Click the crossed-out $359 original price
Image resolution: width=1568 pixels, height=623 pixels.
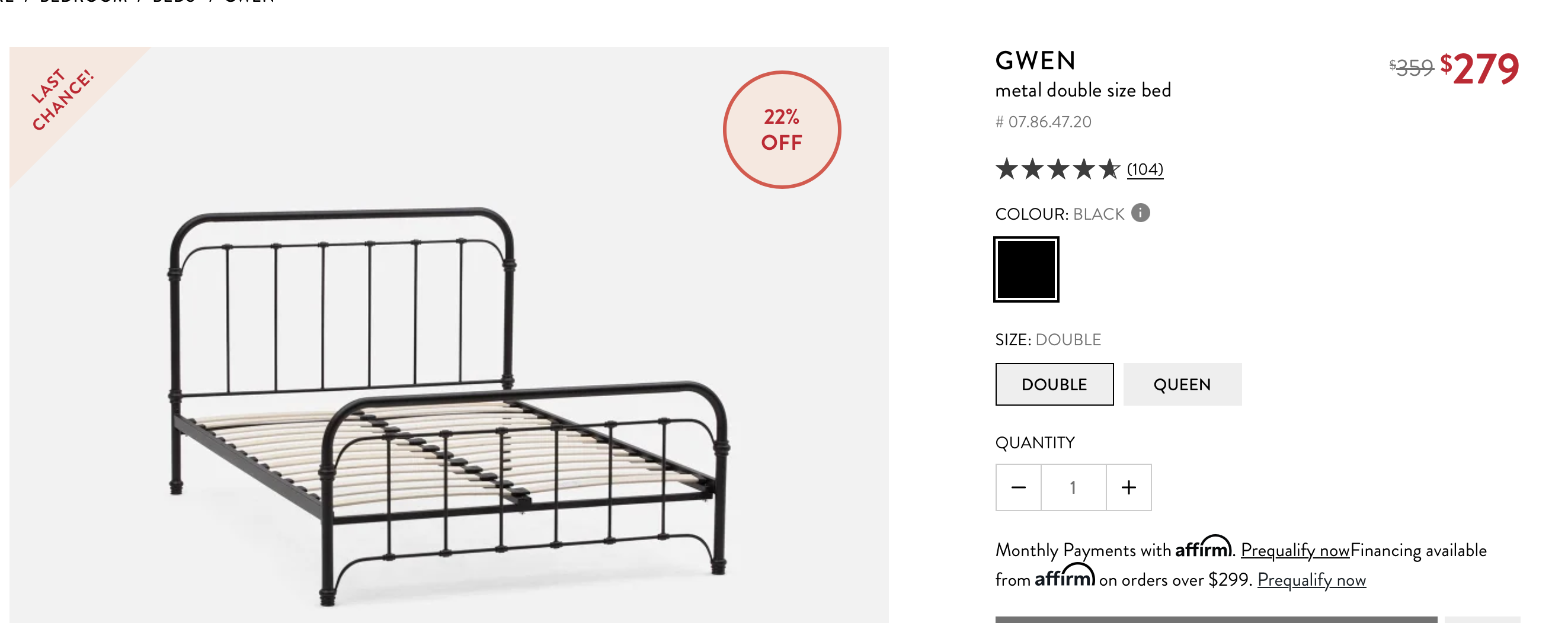click(x=1411, y=68)
